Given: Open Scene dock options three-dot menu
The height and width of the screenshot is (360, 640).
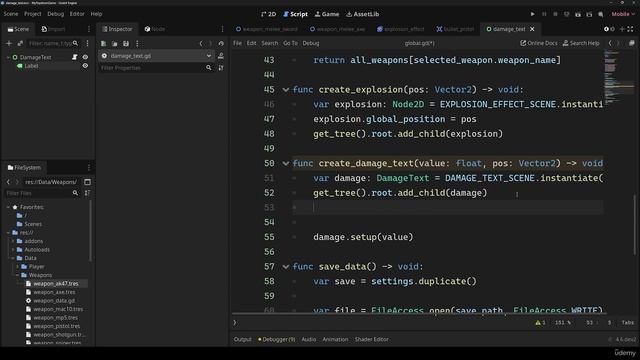Looking at the screenshot, I should pos(87,43).
